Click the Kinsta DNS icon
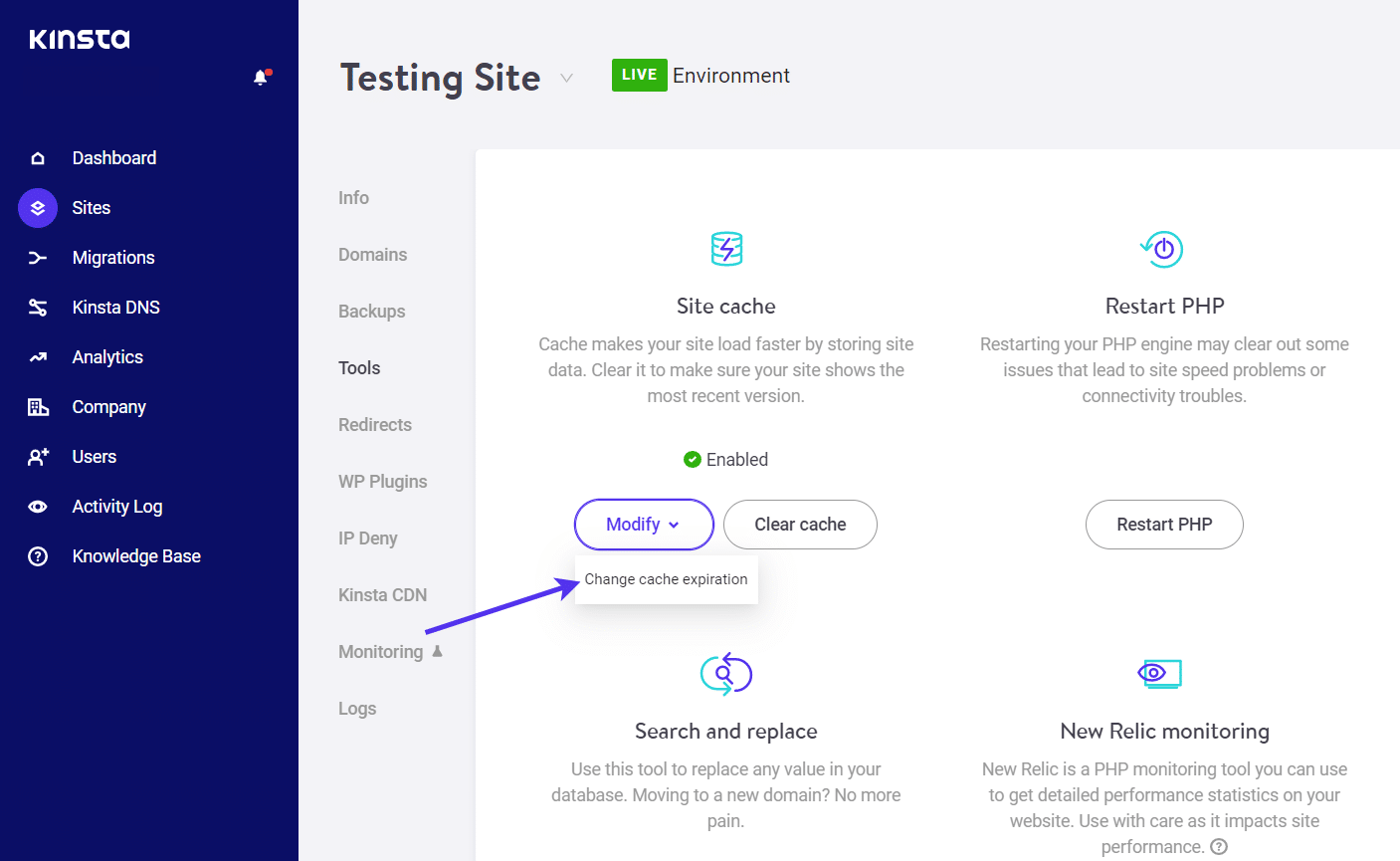 coord(38,307)
